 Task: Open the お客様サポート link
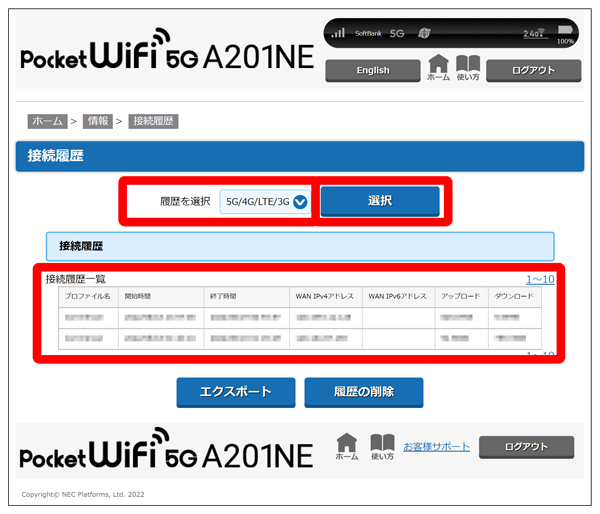436,446
